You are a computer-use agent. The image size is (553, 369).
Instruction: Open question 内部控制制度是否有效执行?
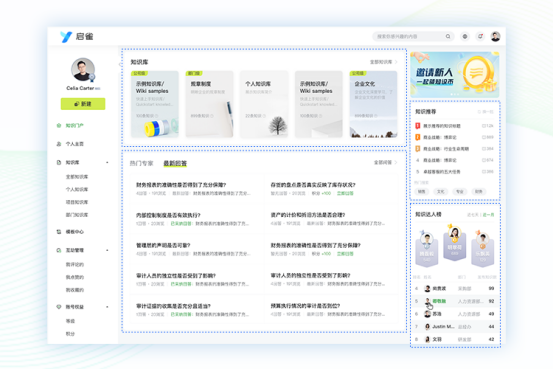point(168,215)
